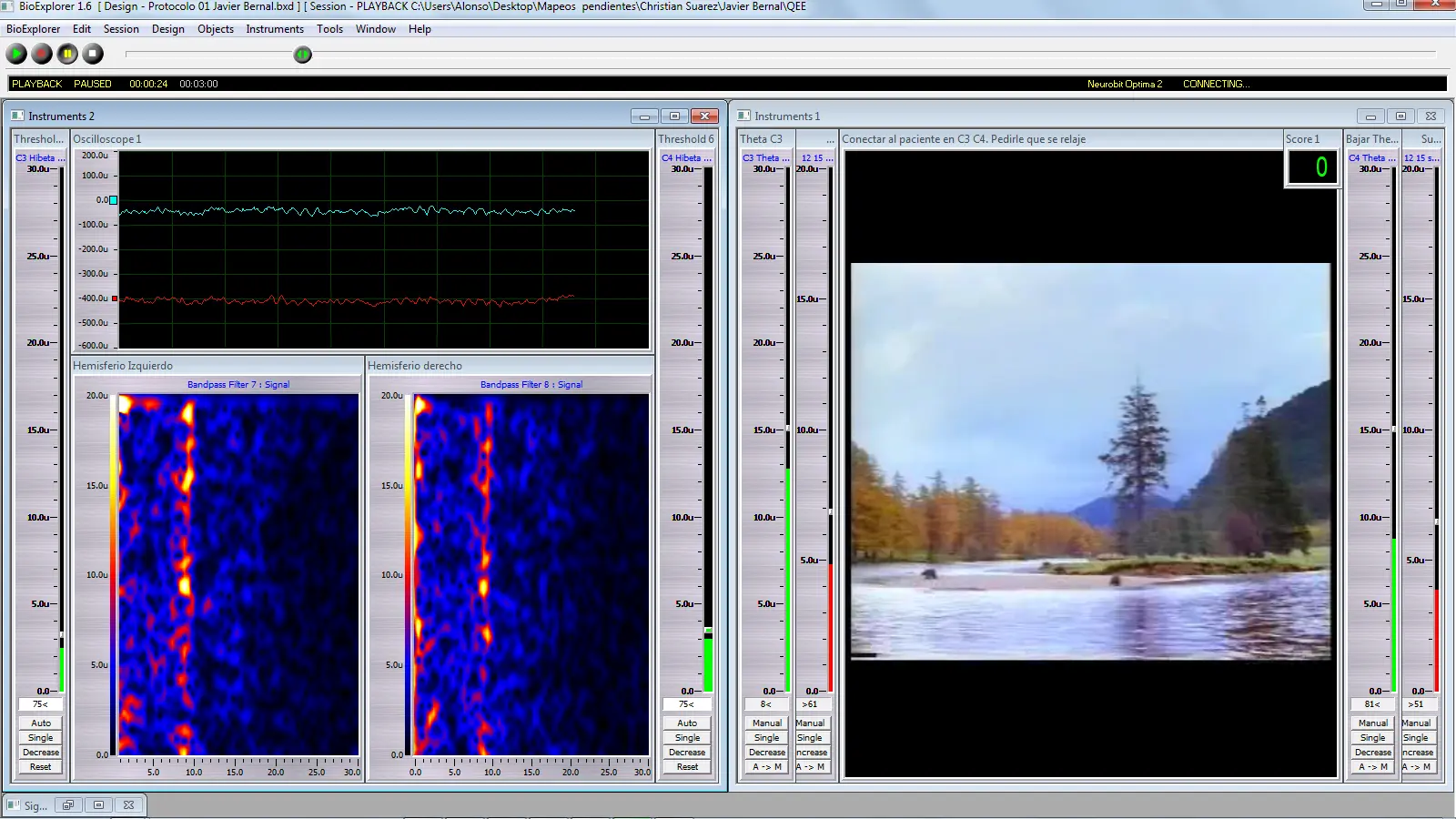Click the landscape video in Instruments 1
1456x819 pixels.
(x=1090, y=461)
